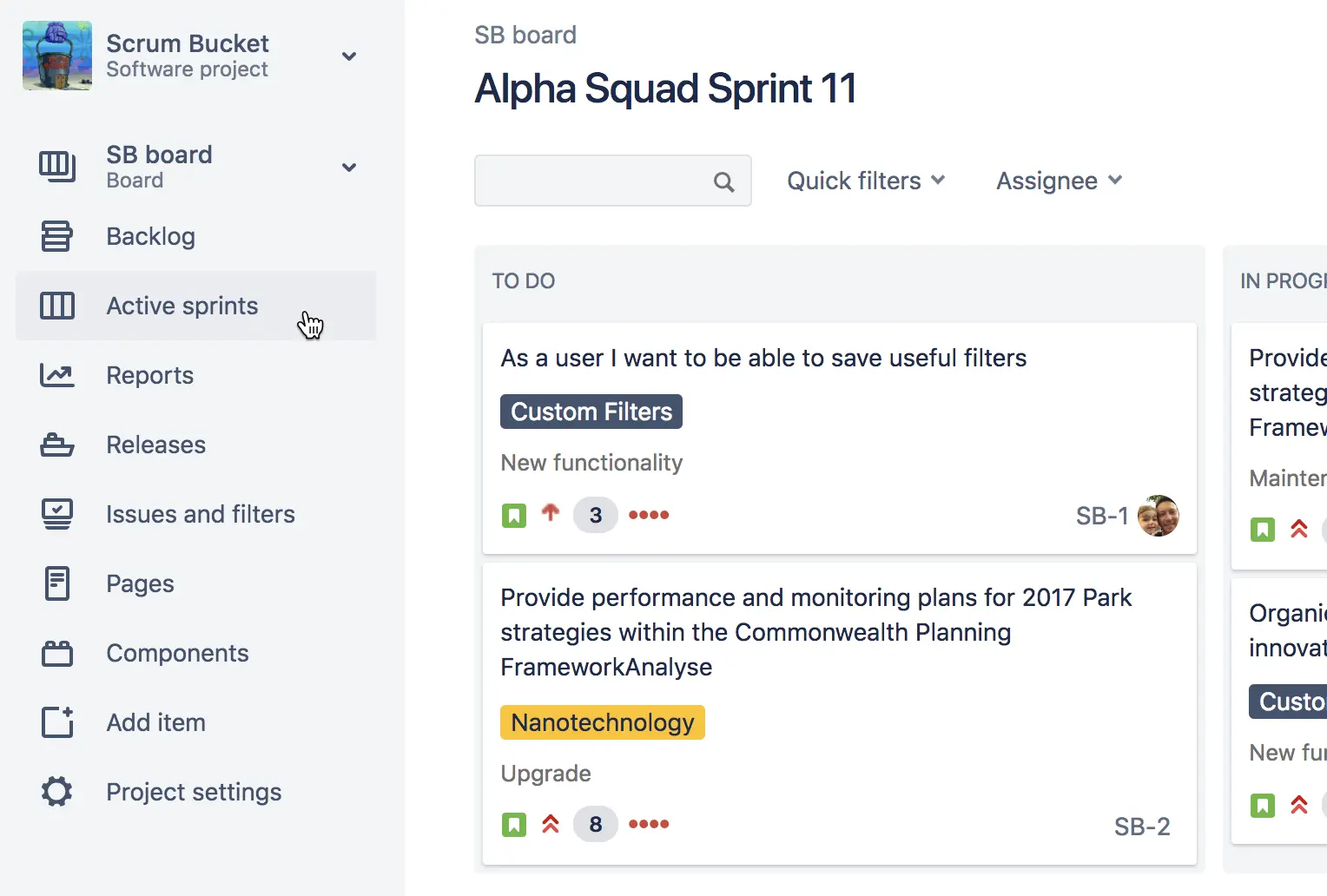Select the Components icon
The height and width of the screenshot is (896, 1327).
pyautogui.click(x=56, y=653)
